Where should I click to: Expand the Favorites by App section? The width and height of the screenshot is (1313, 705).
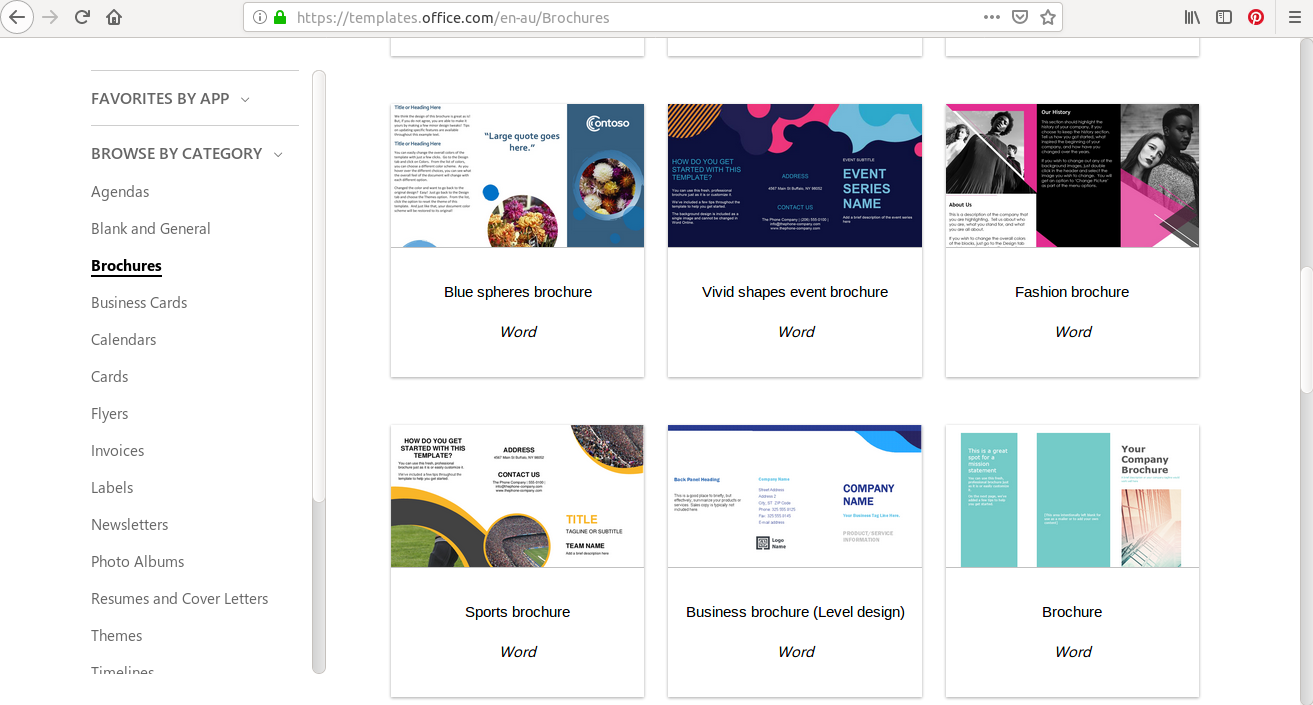pyautogui.click(x=170, y=99)
